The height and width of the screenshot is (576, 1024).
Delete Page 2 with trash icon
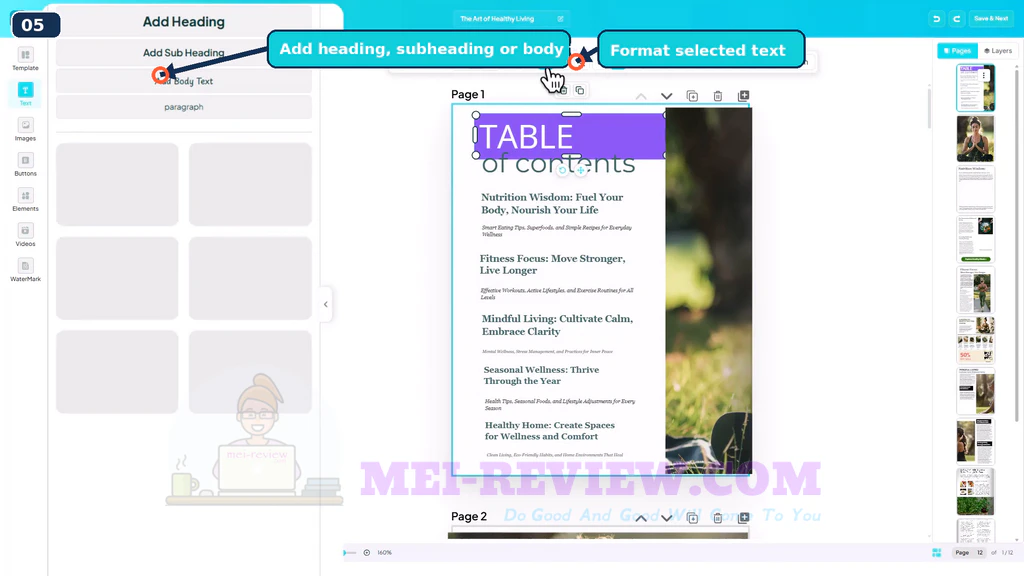pyautogui.click(x=718, y=518)
